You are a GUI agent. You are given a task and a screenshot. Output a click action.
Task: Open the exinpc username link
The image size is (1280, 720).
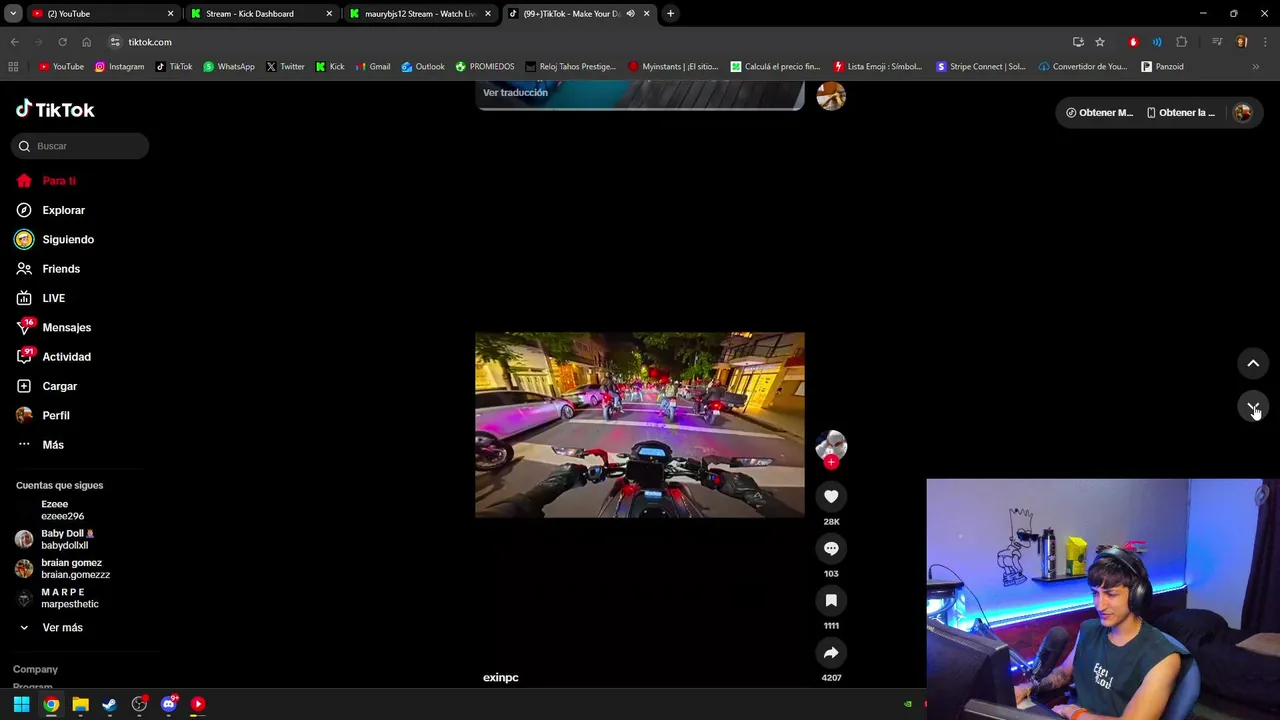click(500, 678)
